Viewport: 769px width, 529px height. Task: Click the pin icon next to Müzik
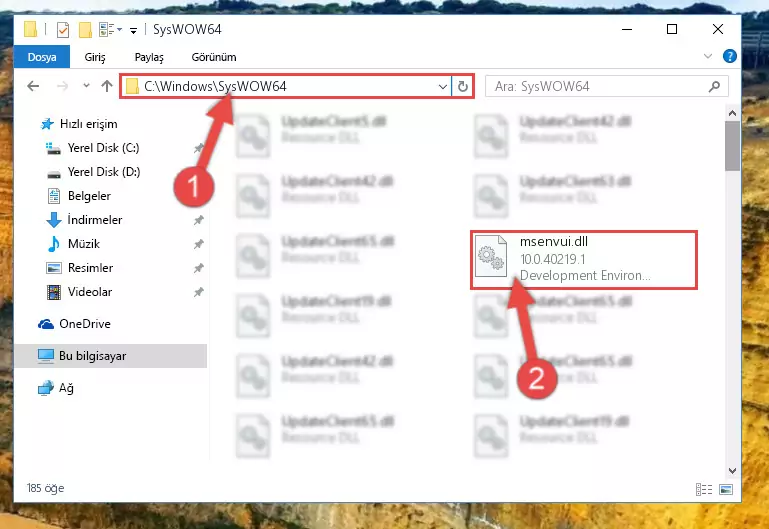pos(199,244)
